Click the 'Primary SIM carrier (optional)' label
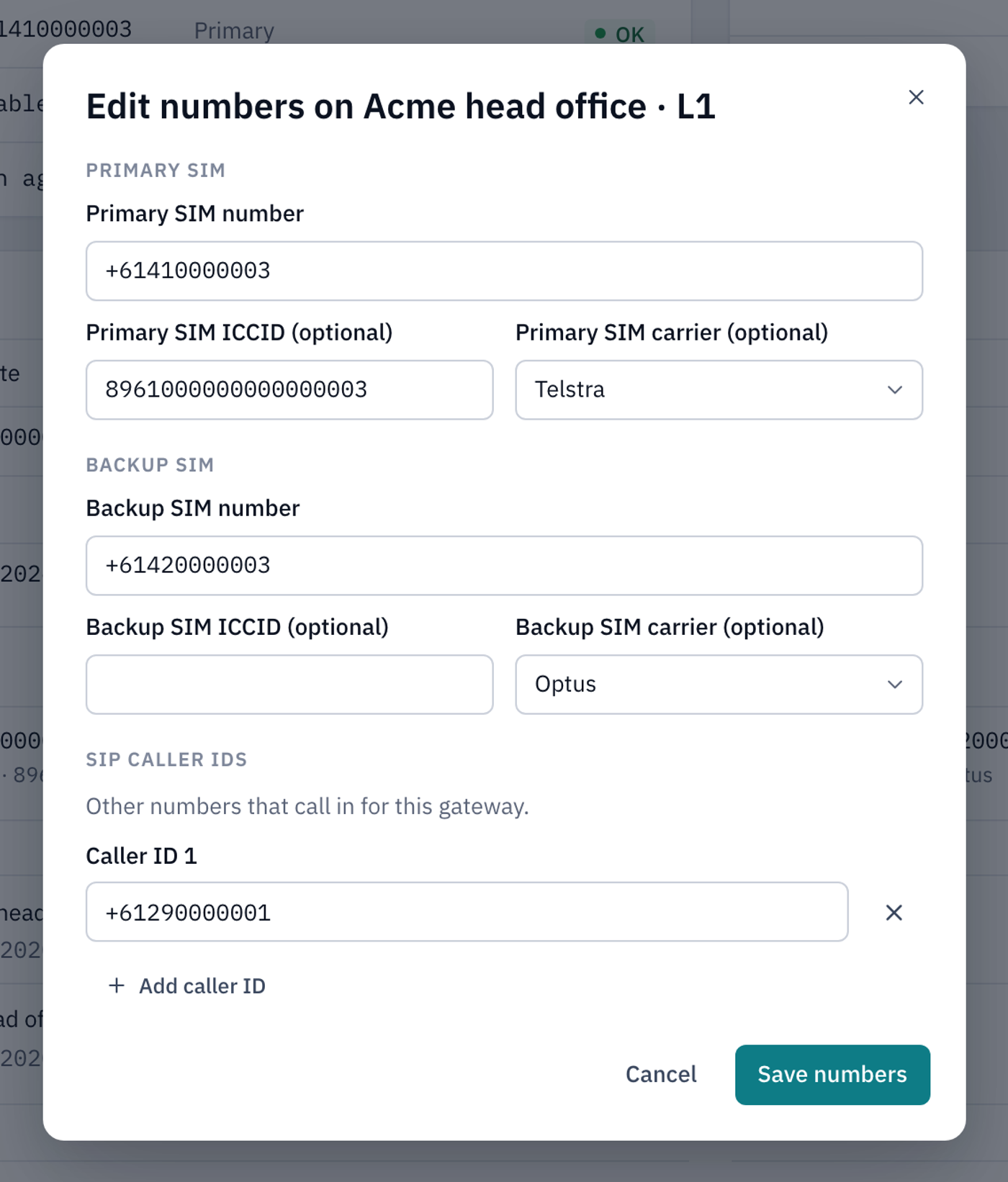Image resolution: width=1008 pixels, height=1182 pixels. [x=672, y=333]
